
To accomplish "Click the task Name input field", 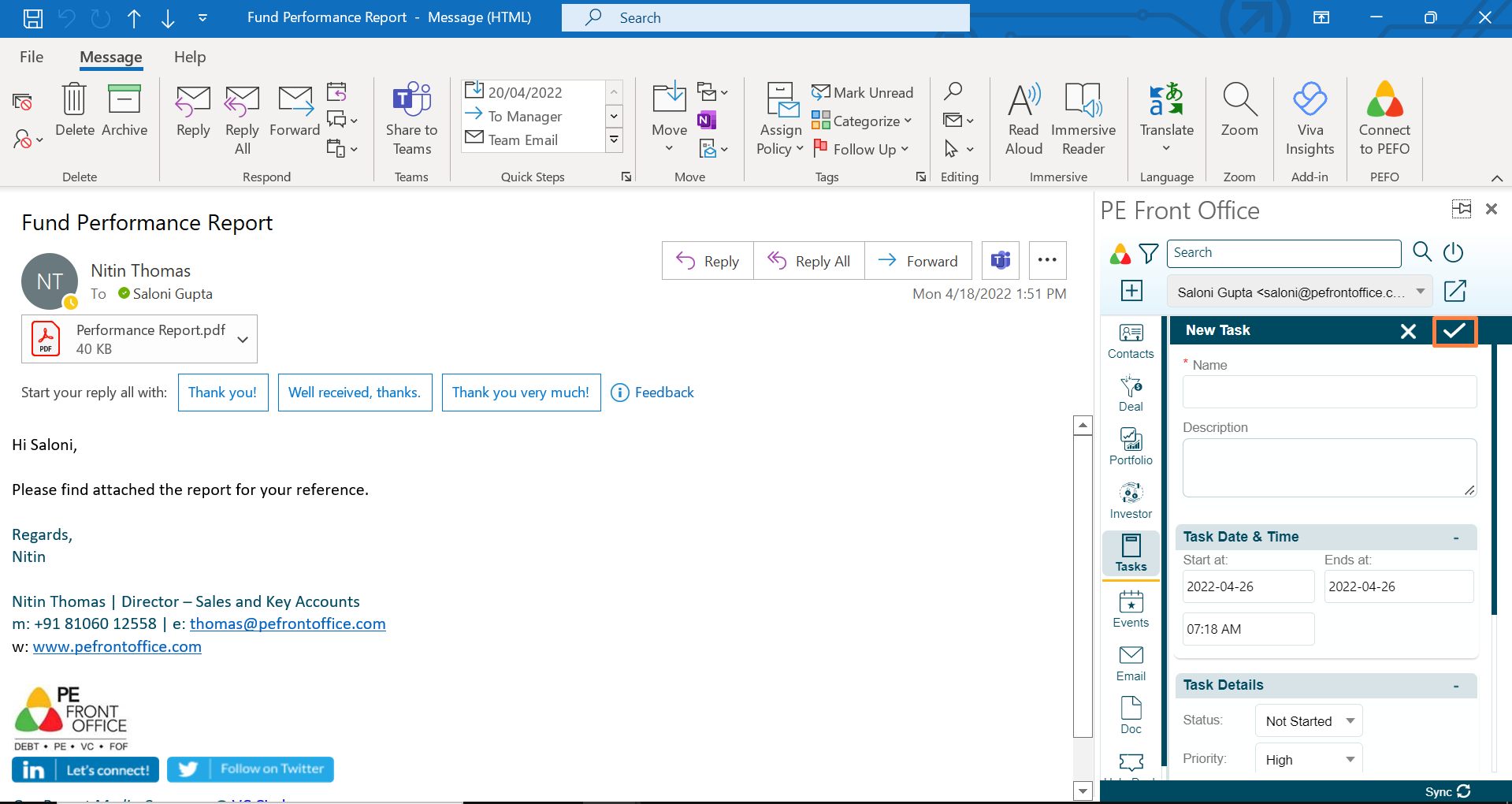I will [1329, 392].
